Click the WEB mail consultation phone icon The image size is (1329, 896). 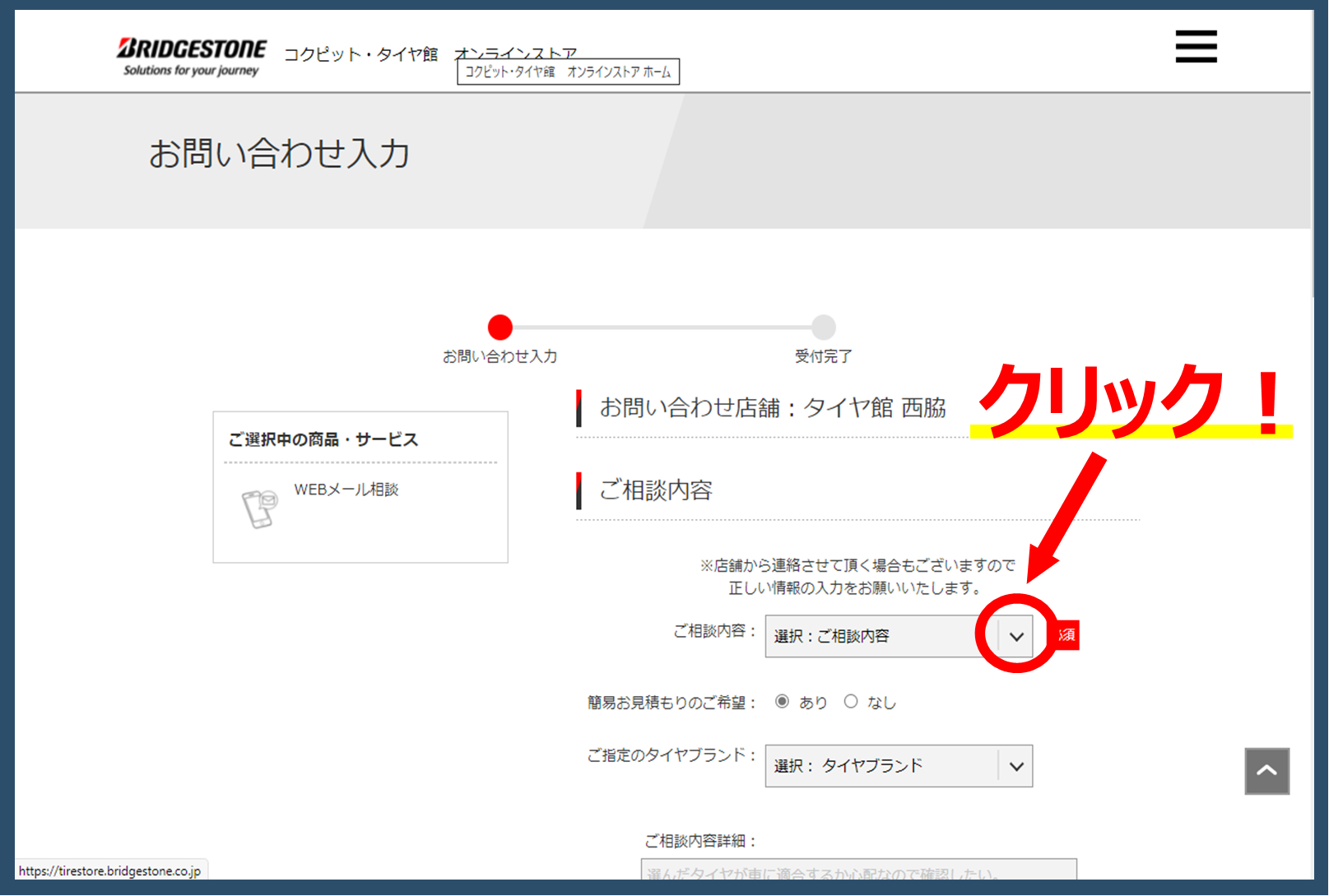pyautogui.click(x=259, y=508)
